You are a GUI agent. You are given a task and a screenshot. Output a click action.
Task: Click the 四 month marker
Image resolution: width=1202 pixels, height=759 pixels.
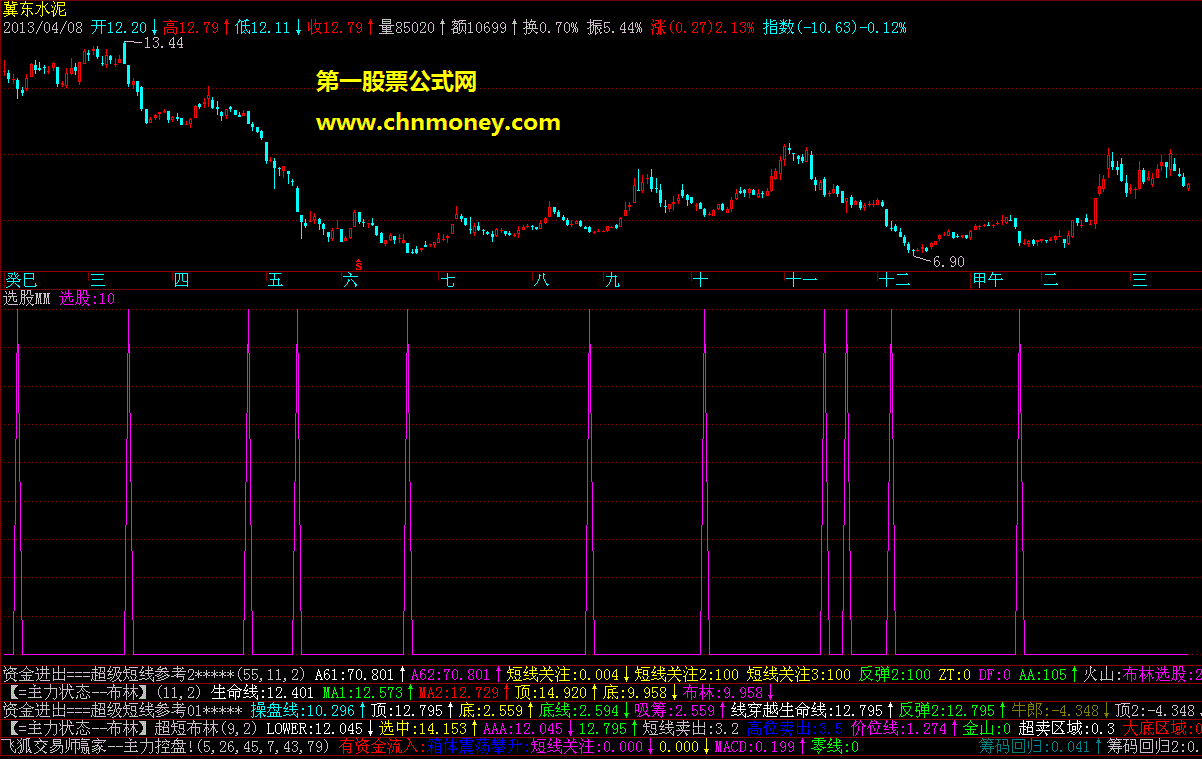click(x=181, y=280)
